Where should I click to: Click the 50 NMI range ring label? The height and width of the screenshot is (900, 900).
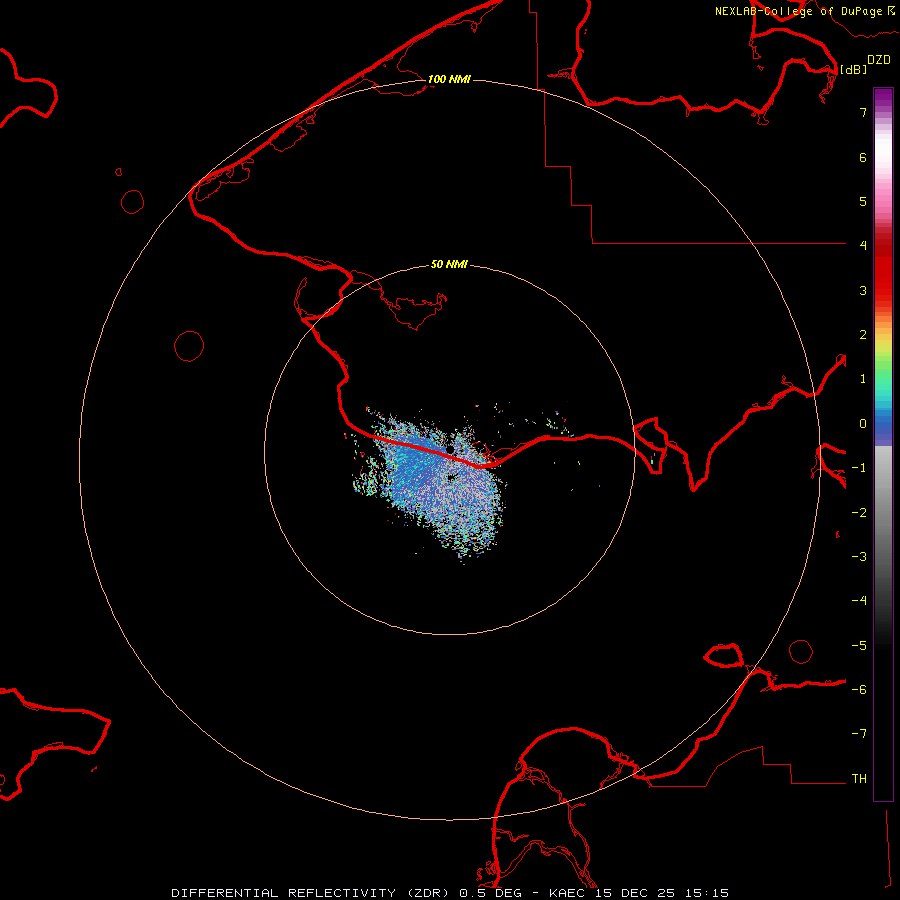[449, 264]
